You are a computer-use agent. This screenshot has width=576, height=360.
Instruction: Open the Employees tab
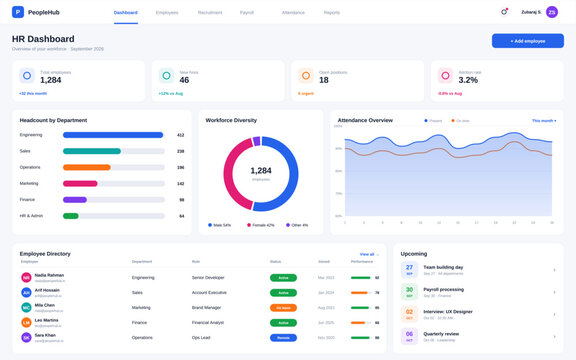pyautogui.click(x=167, y=12)
